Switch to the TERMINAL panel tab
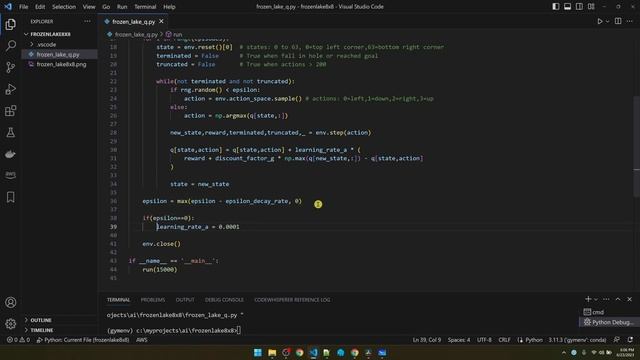640x360 pixels. coord(119,300)
